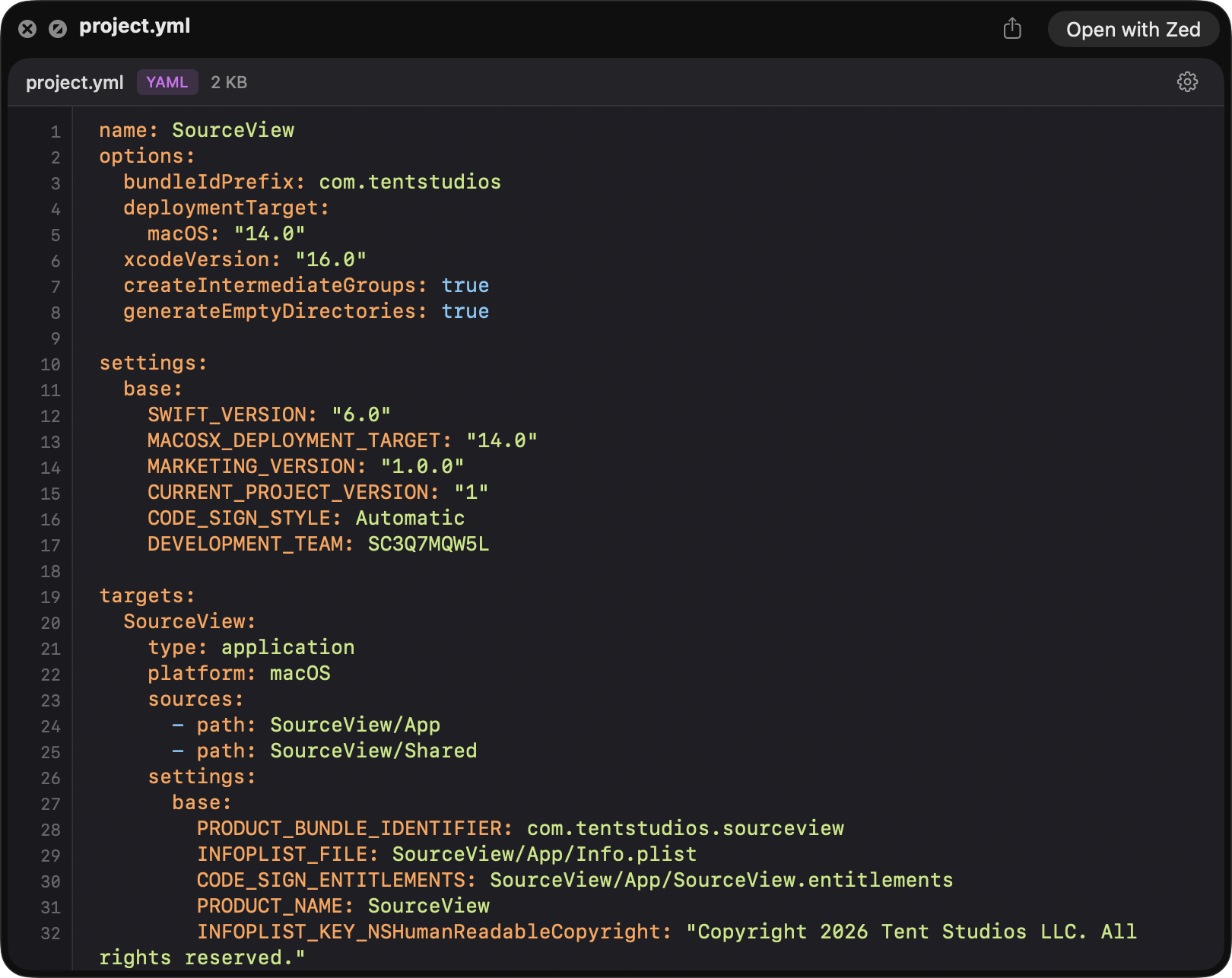Click the value 'com.tentstudios' on line 3
Screen dimensions: 1232x978
pos(410,182)
